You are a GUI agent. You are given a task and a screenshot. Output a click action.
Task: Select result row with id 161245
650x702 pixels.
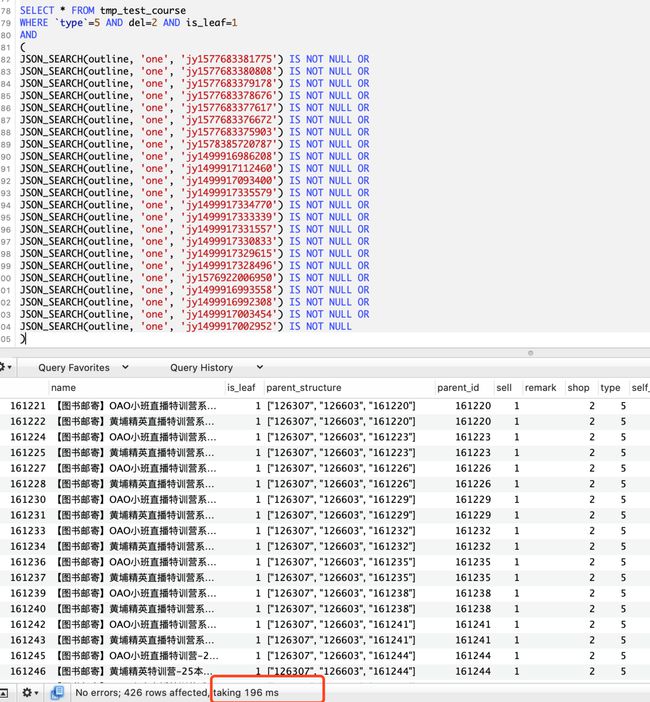[325, 655]
